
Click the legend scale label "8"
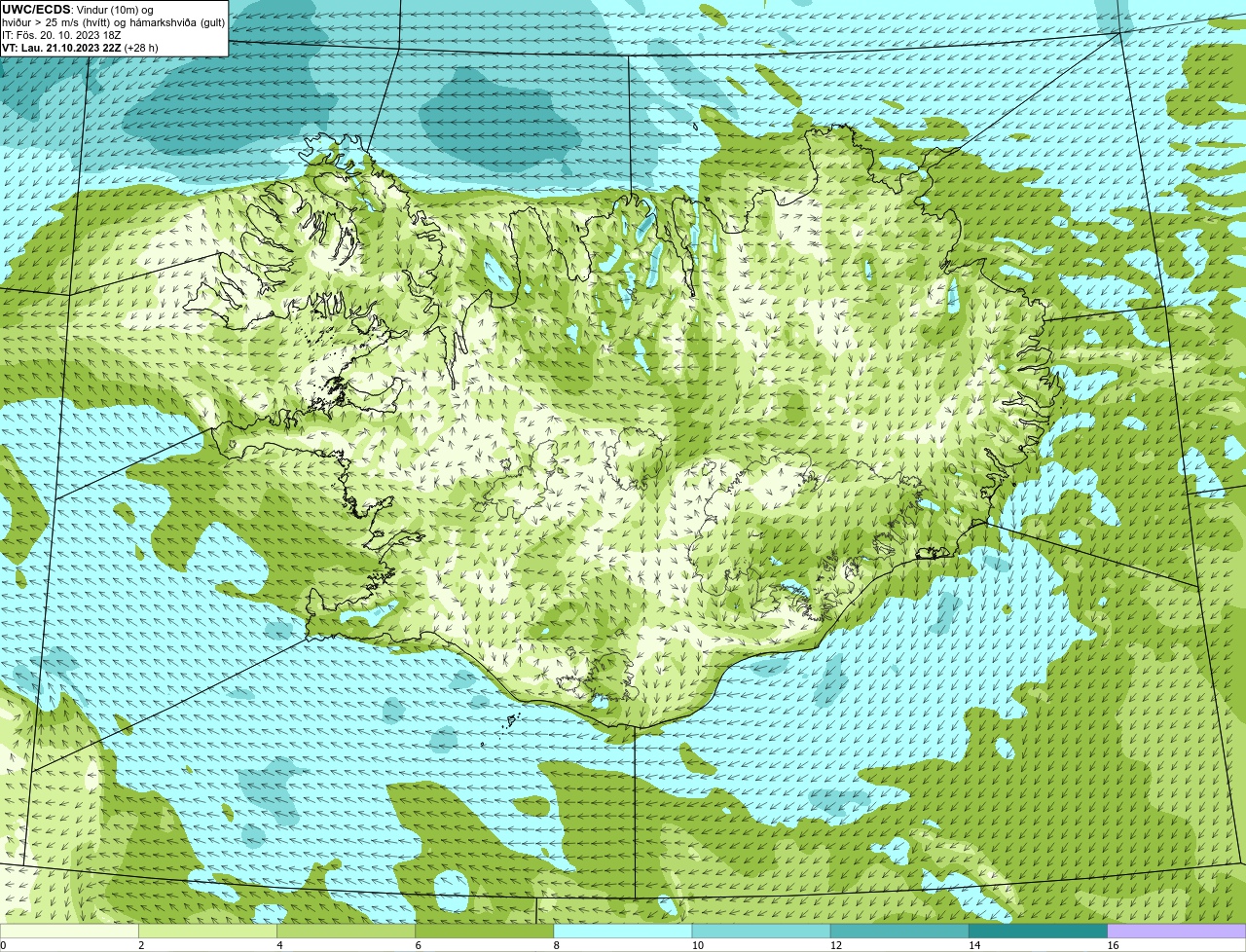[x=556, y=945]
